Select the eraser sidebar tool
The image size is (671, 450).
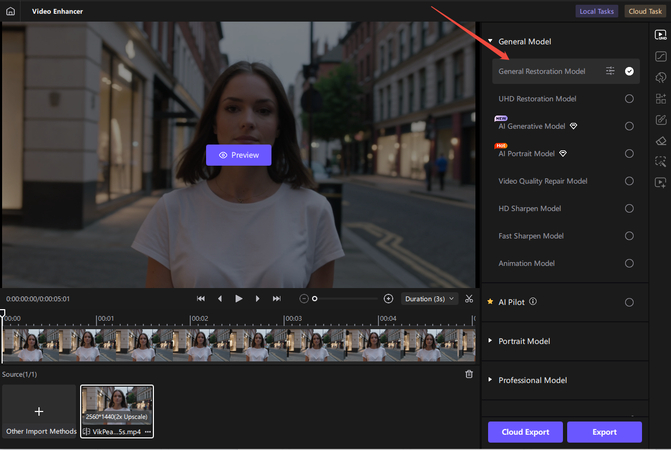tap(660, 141)
